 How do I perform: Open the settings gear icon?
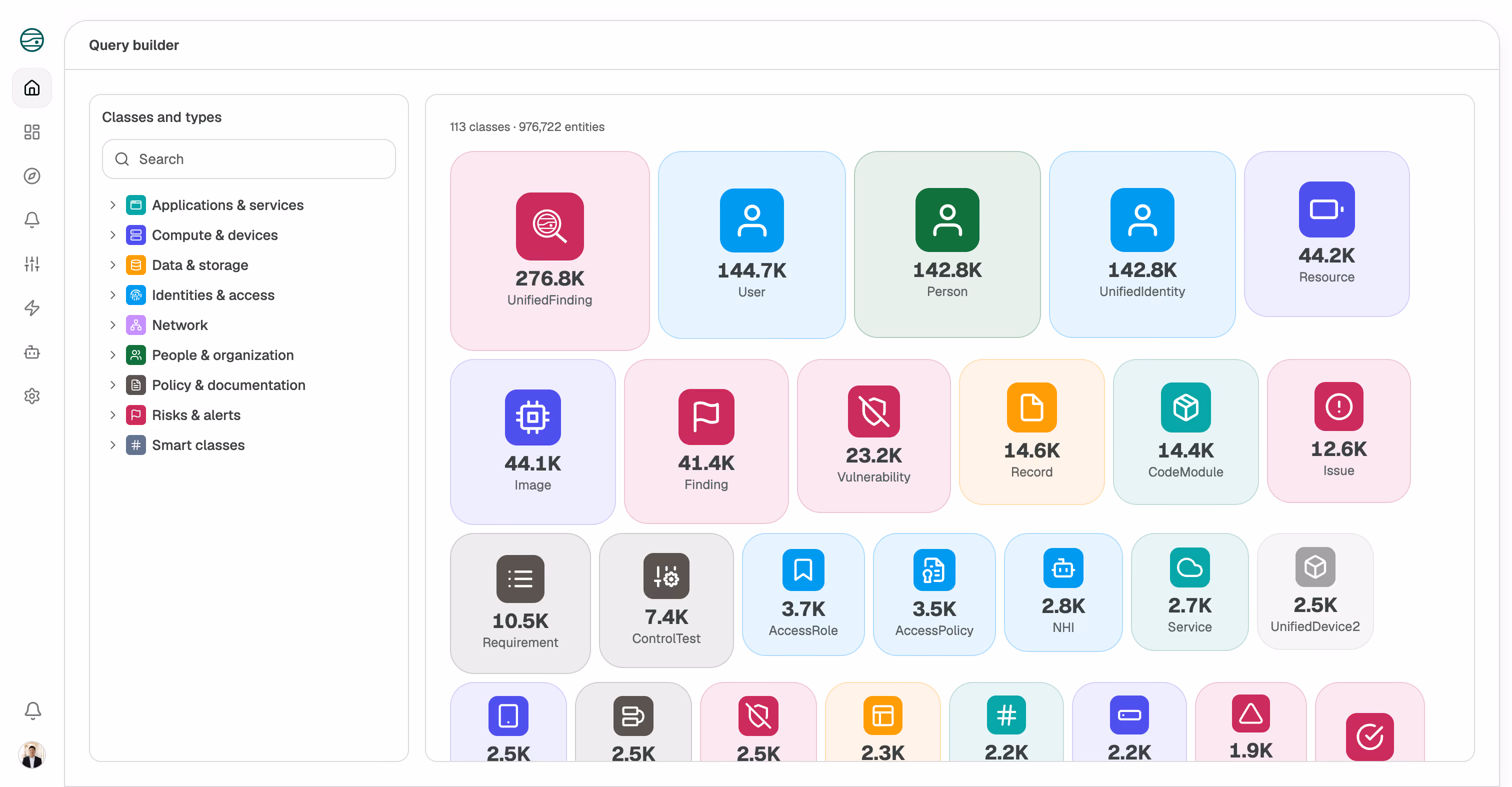pyautogui.click(x=31, y=396)
